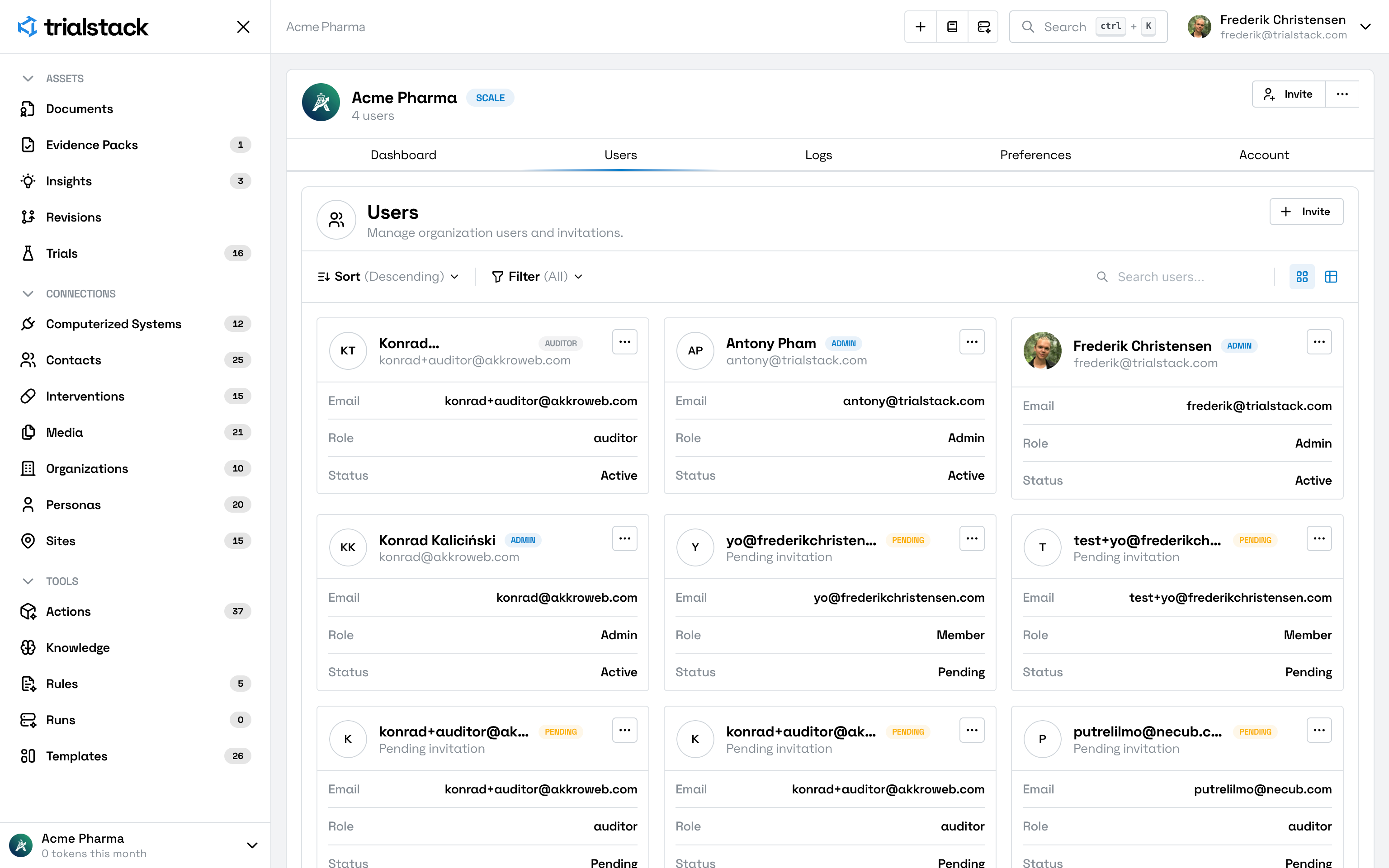Switch to card grid view

[x=1302, y=277]
